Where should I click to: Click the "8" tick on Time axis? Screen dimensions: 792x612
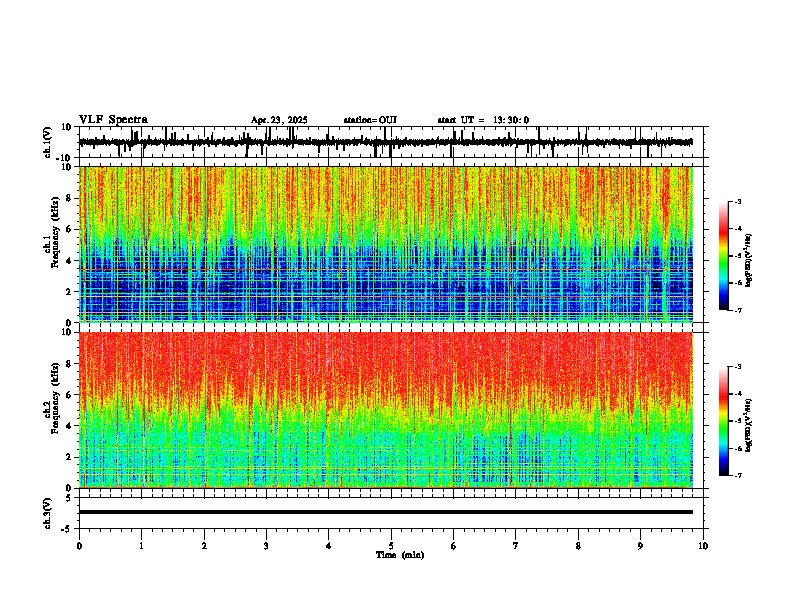[578, 546]
